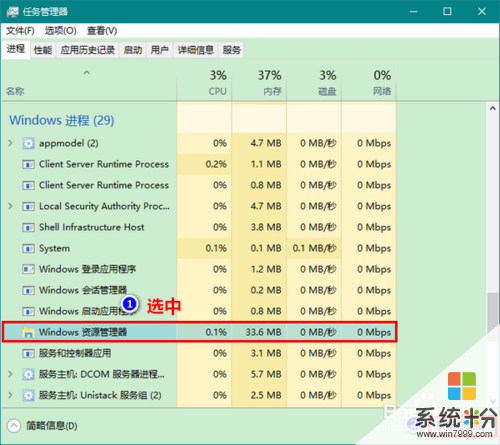Click the Windows 会话管理器 icon
This screenshot has height=445, width=500.
pyautogui.click(x=28, y=291)
